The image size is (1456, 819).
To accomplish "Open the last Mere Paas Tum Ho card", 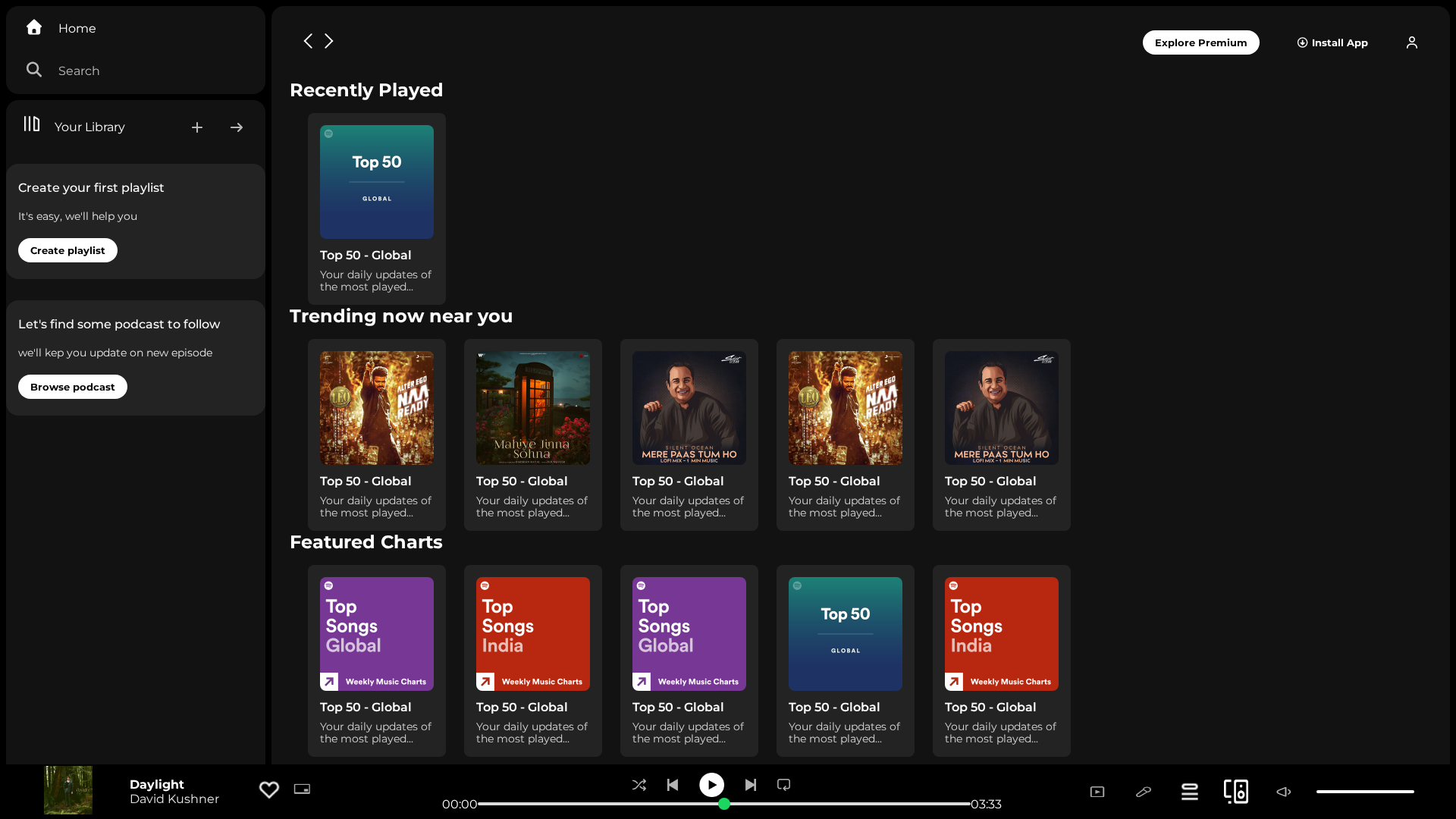I will click(1002, 435).
